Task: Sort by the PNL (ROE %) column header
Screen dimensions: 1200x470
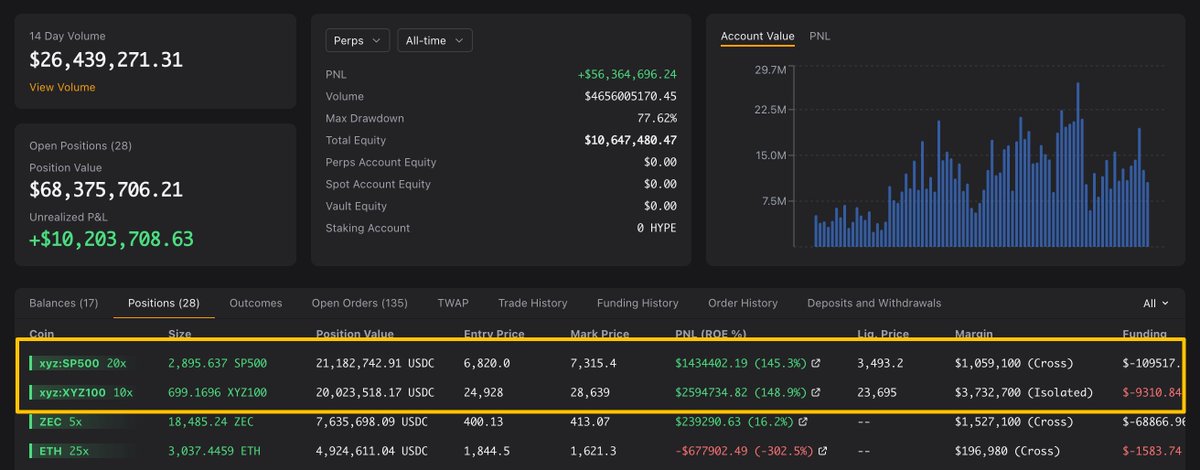Action: 709,334
